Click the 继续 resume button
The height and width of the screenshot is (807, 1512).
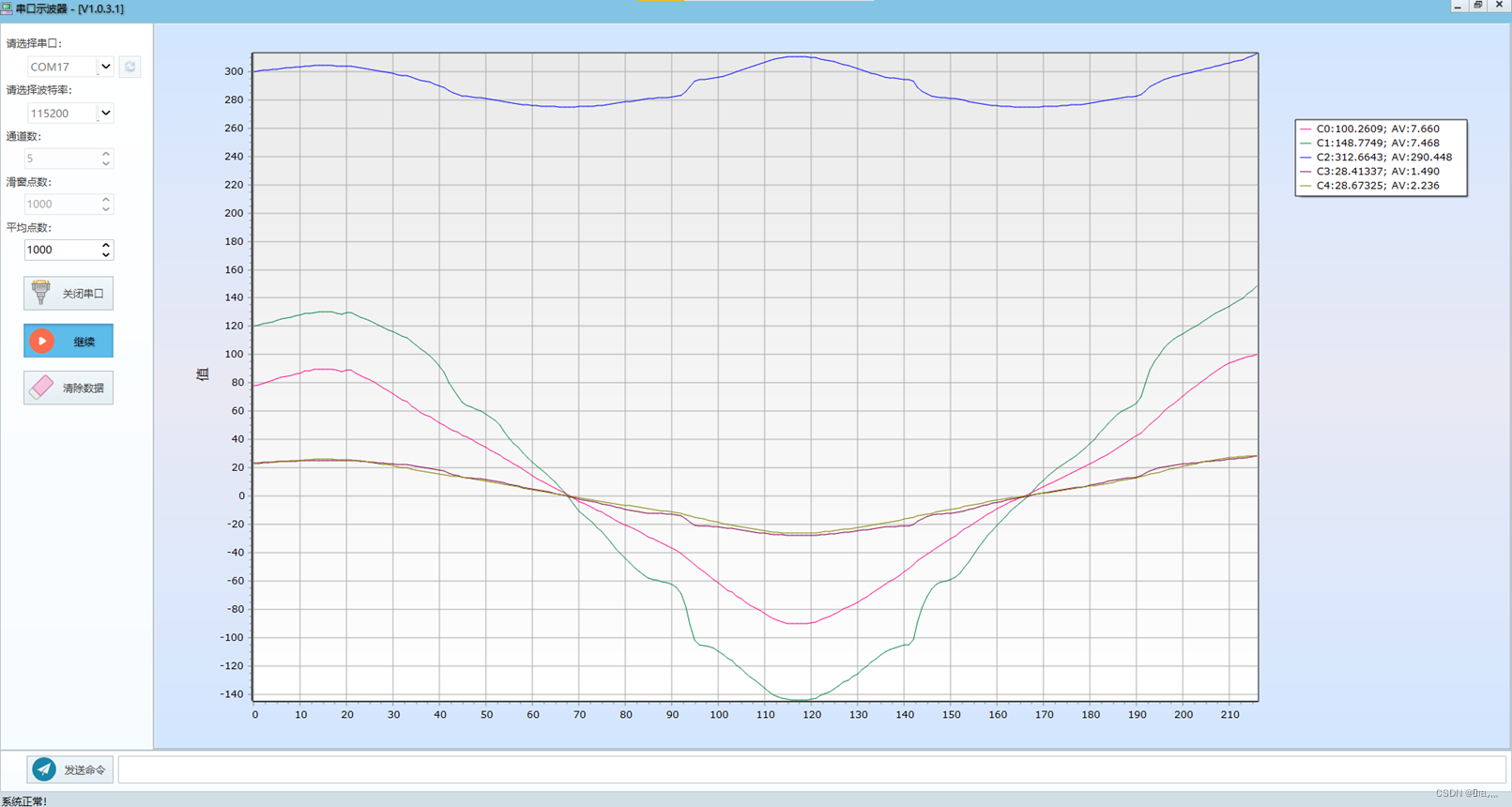pos(69,341)
